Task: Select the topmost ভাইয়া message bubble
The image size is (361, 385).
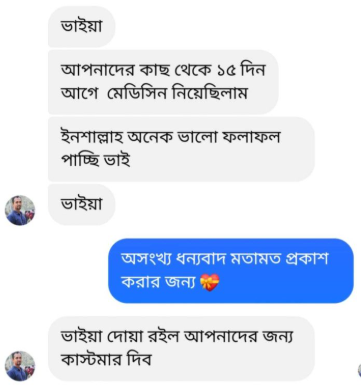Action: click(82, 27)
